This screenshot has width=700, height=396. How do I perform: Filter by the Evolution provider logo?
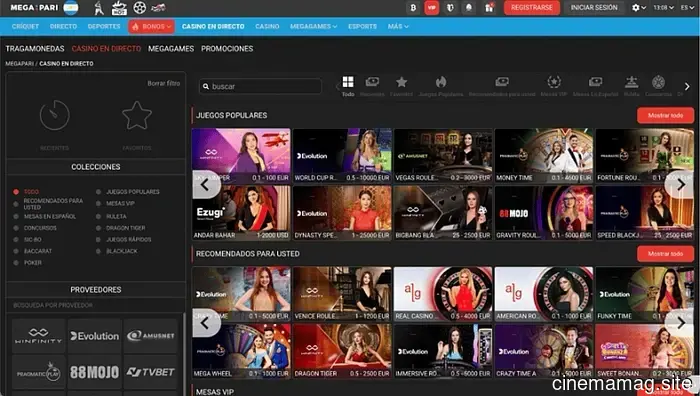pos(95,336)
